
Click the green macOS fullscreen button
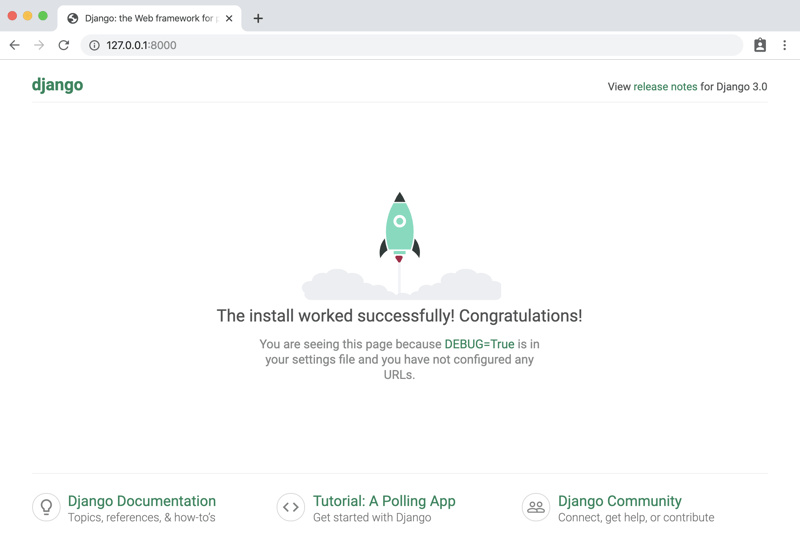click(x=43, y=16)
